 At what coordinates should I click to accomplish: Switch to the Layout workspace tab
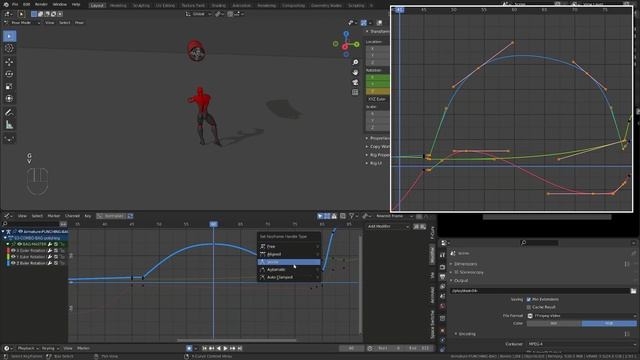click(97, 5)
